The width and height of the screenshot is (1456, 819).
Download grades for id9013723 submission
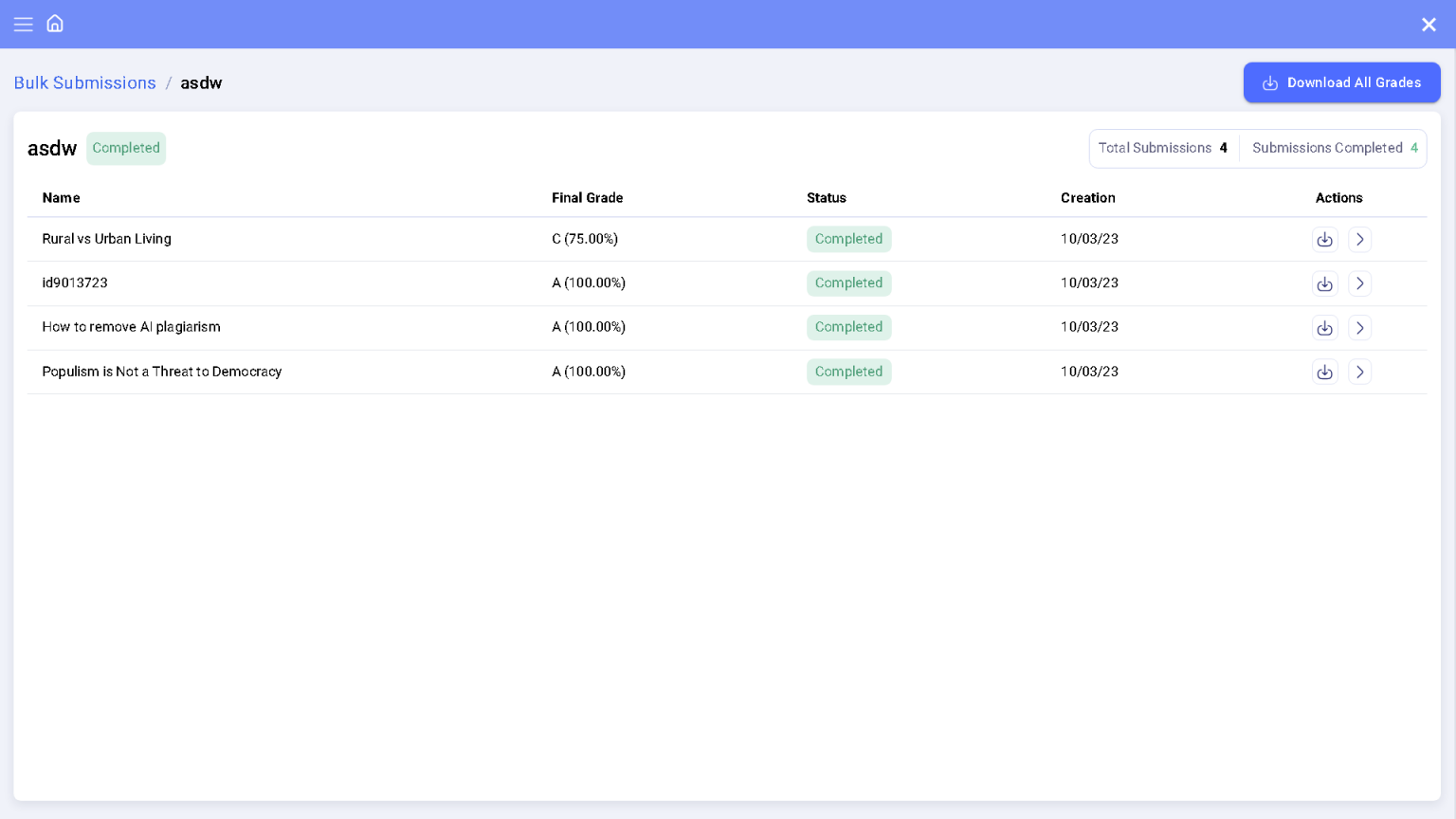1325,283
